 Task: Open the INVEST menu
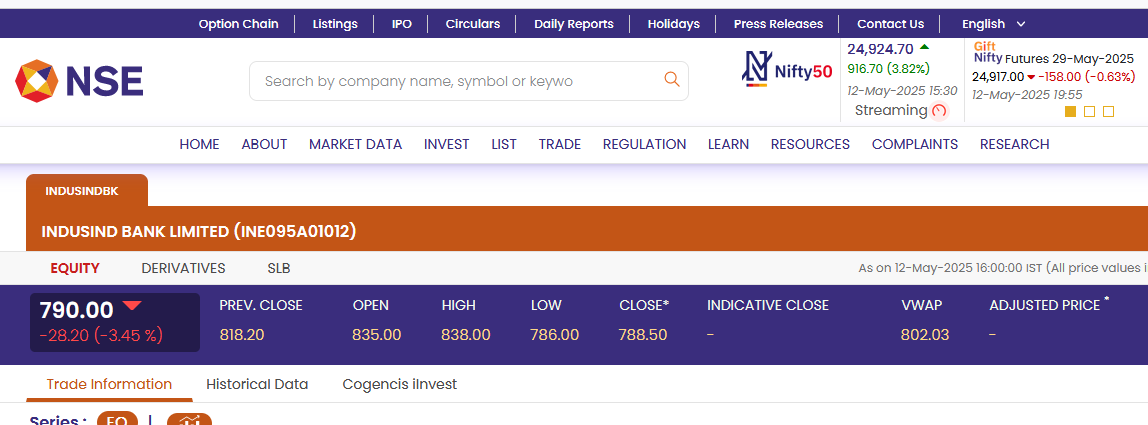coord(447,144)
